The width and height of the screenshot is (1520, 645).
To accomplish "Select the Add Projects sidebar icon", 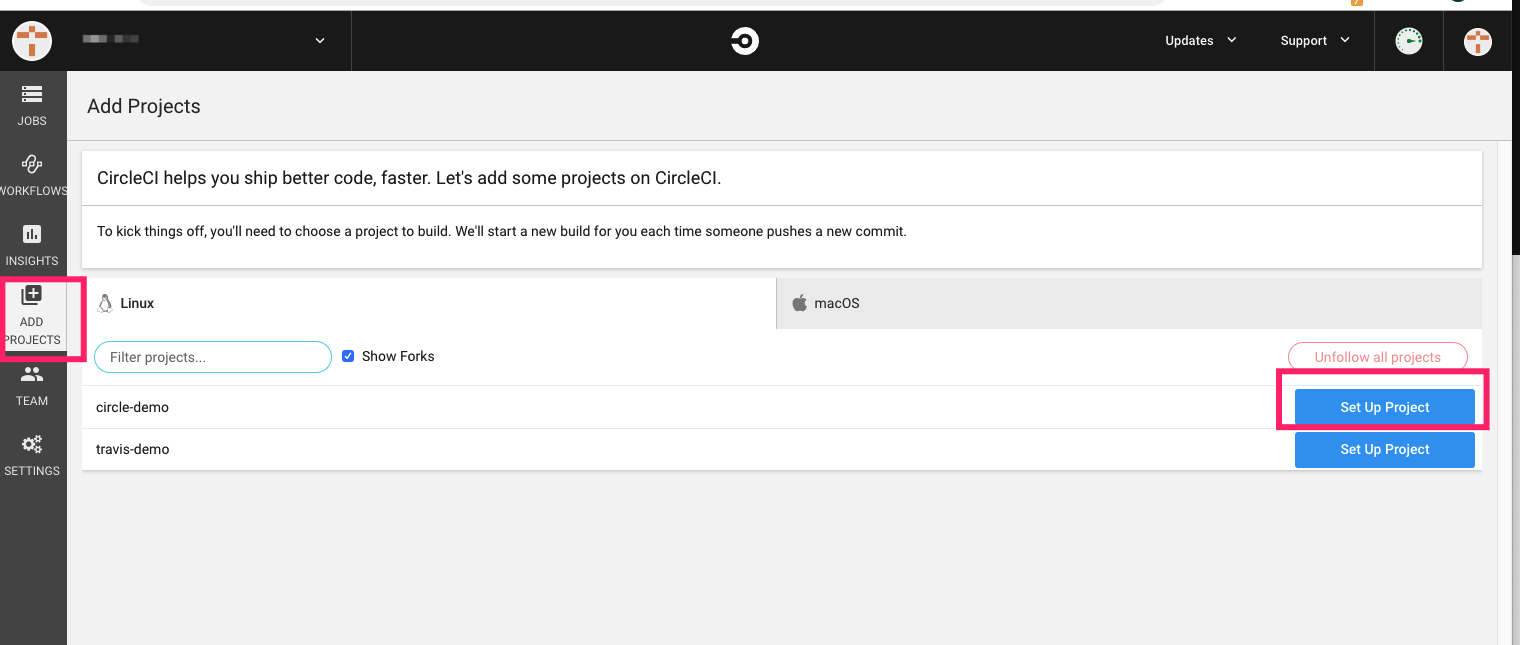I will [32, 295].
